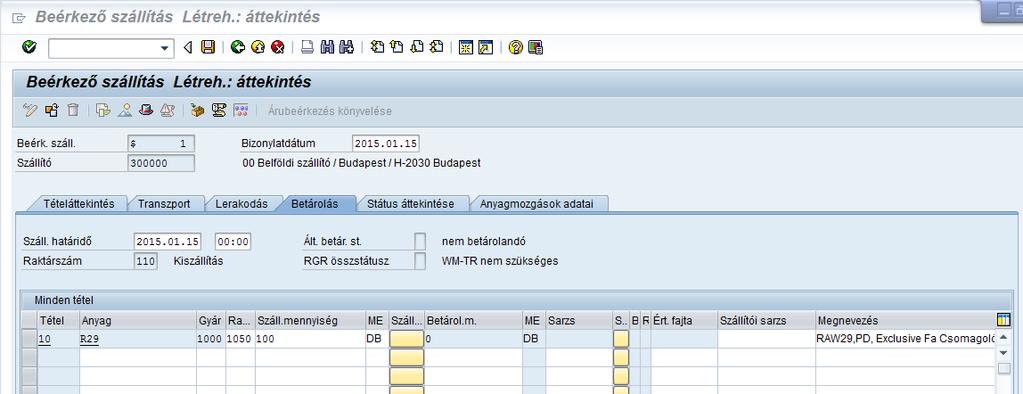This screenshot has height=394, width=1023.
Task: Click the Megnevezés column header
Action: click(906, 320)
